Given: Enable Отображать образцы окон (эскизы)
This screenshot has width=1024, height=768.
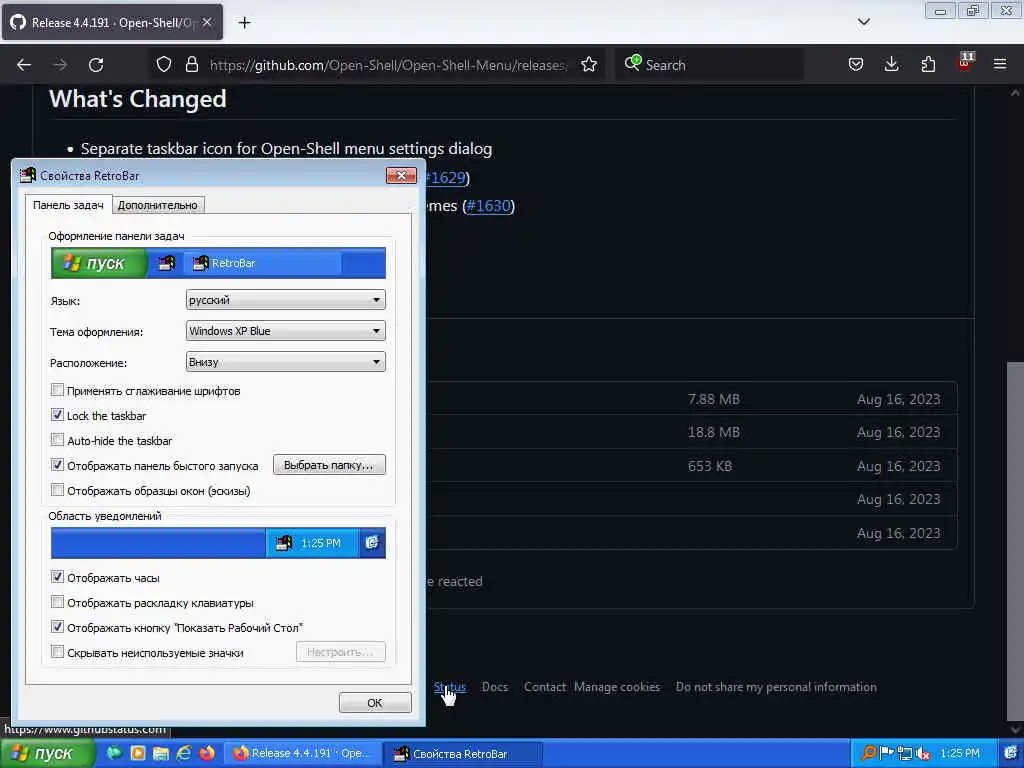Looking at the screenshot, I should coord(57,490).
